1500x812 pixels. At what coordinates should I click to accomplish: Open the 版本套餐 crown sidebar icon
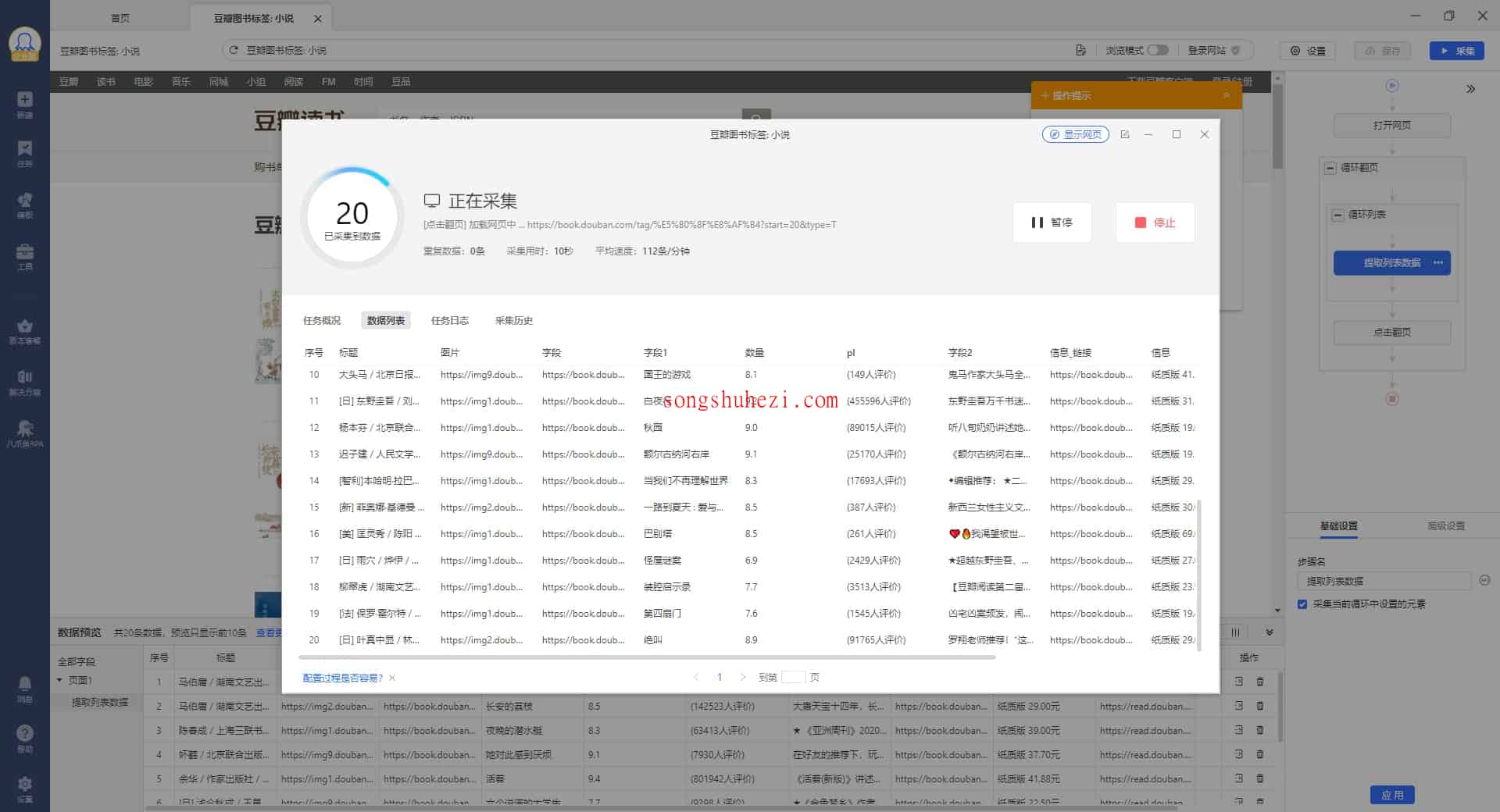click(25, 331)
